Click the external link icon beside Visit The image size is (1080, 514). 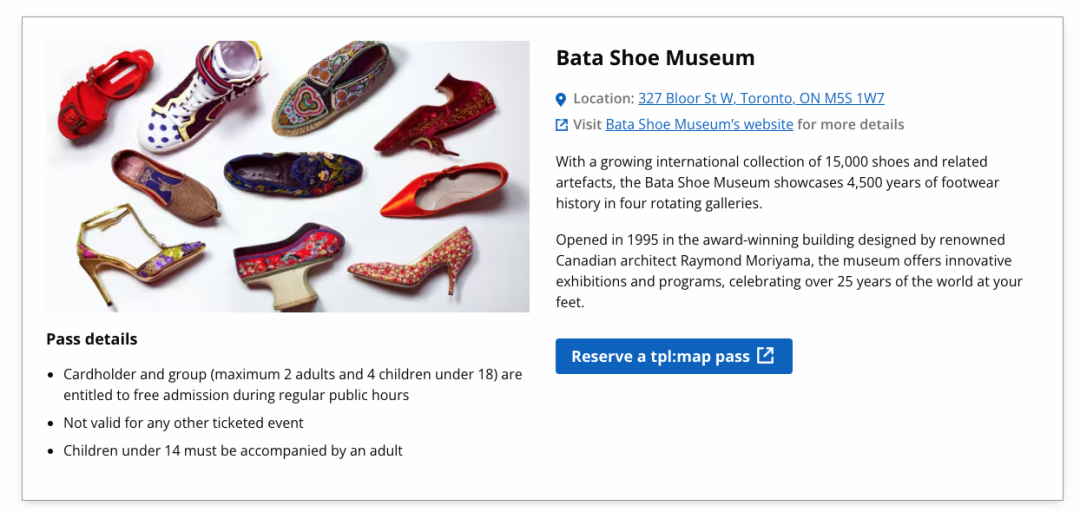point(561,125)
